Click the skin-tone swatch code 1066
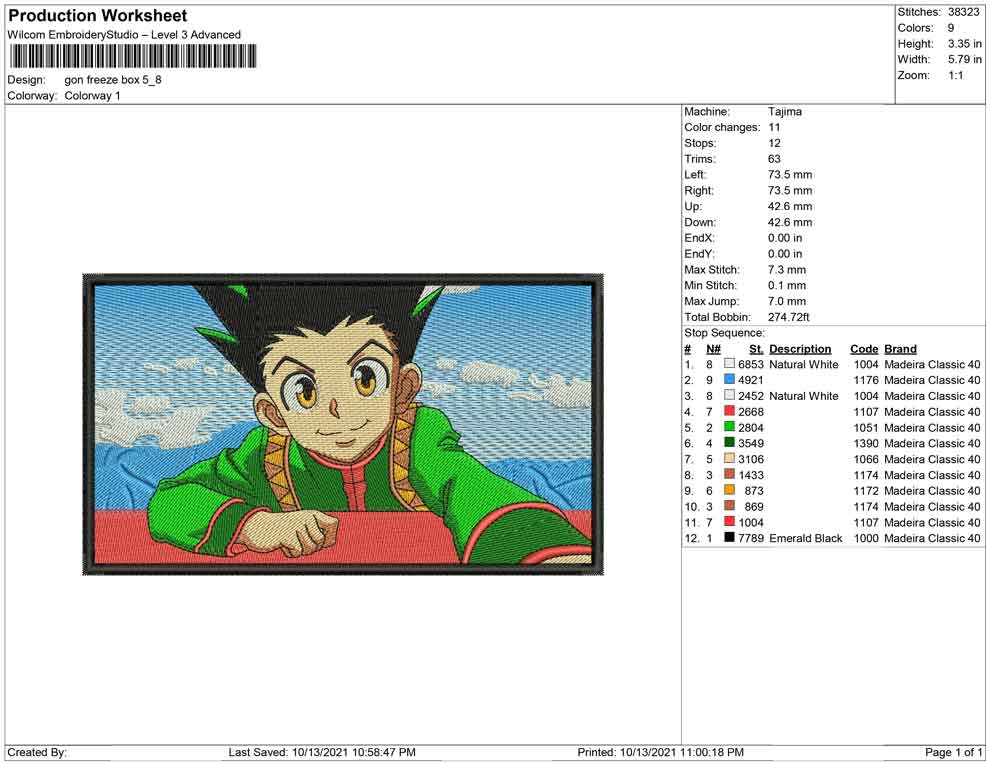990x762 pixels. tap(729, 458)
